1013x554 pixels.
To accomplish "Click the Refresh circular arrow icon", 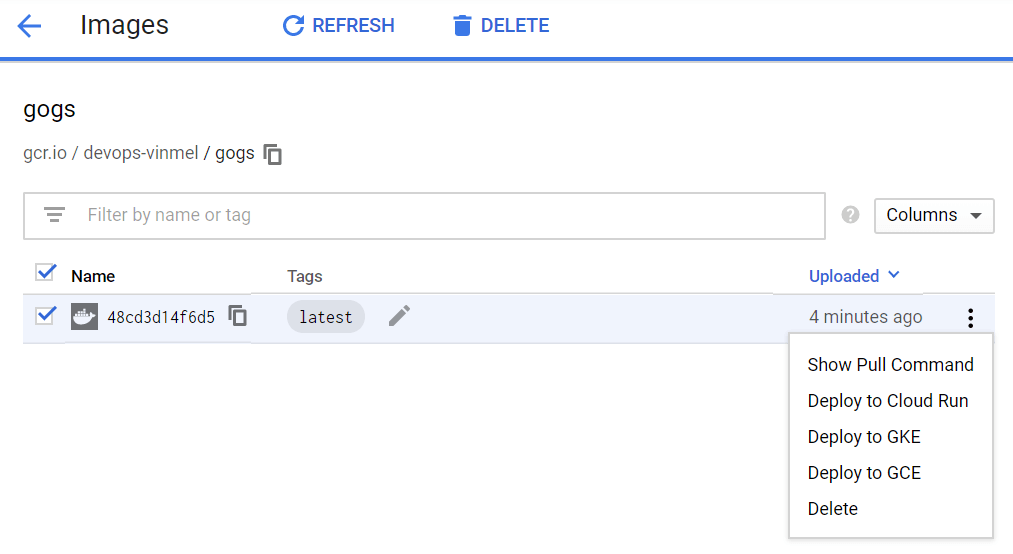I will click(x=293, y=26).
